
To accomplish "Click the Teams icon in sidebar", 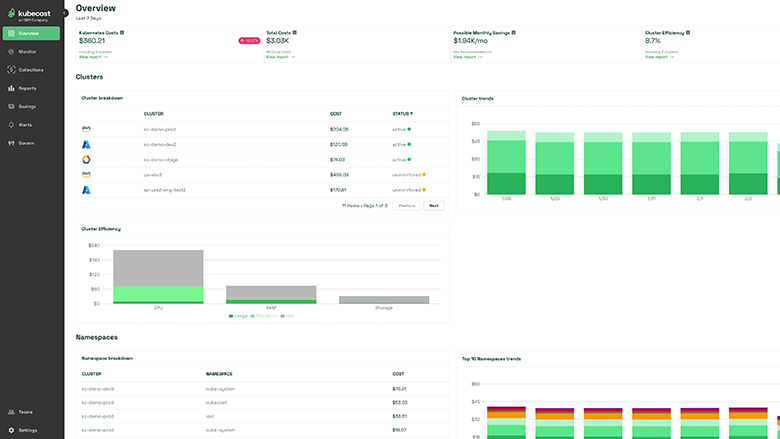I will [x=11, y=412].
